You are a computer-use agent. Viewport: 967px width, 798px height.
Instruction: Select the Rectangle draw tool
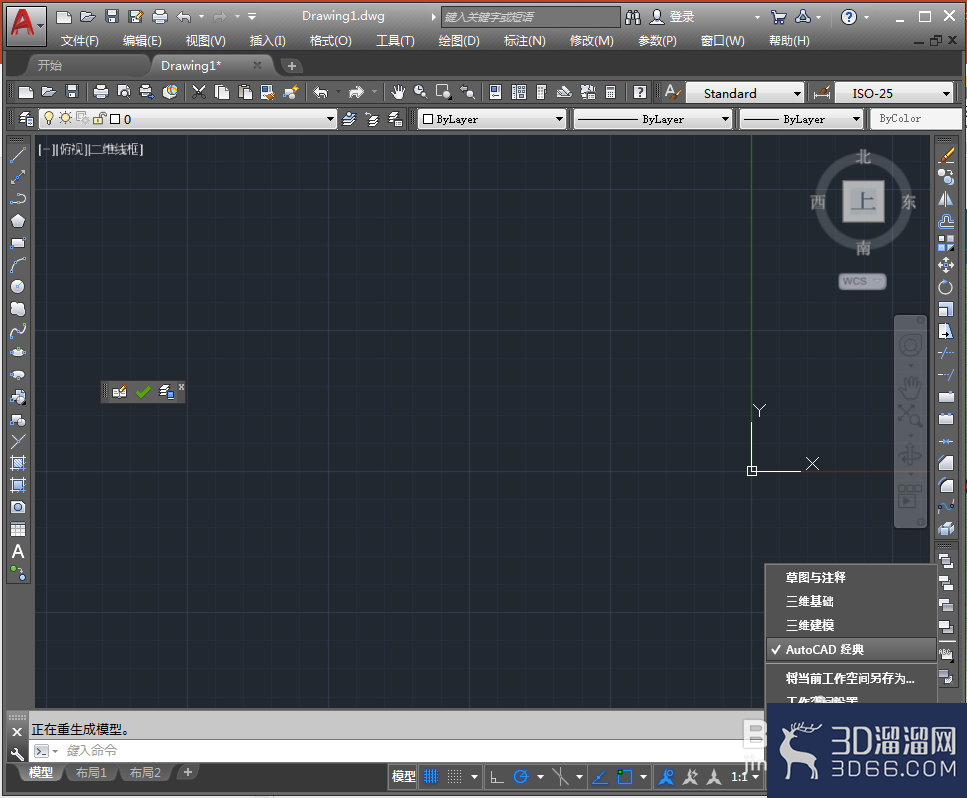(18, 243)
